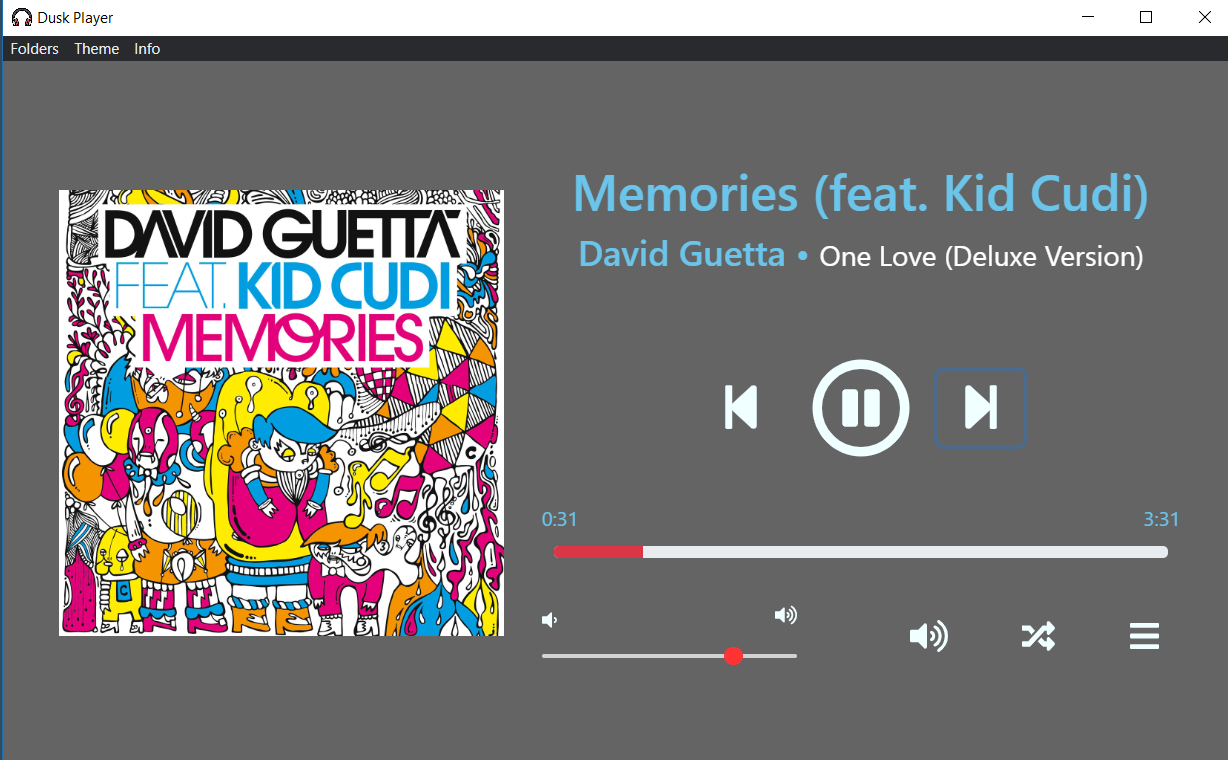The width and height of the screenshot is (1228, 760).
Task: Skip to the previous track
Action: tap(741, 408)
